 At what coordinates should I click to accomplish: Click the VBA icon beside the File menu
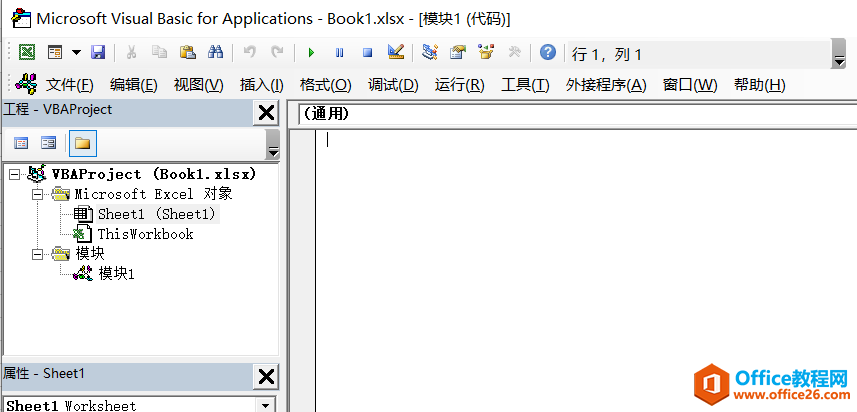tap(26, 85)
